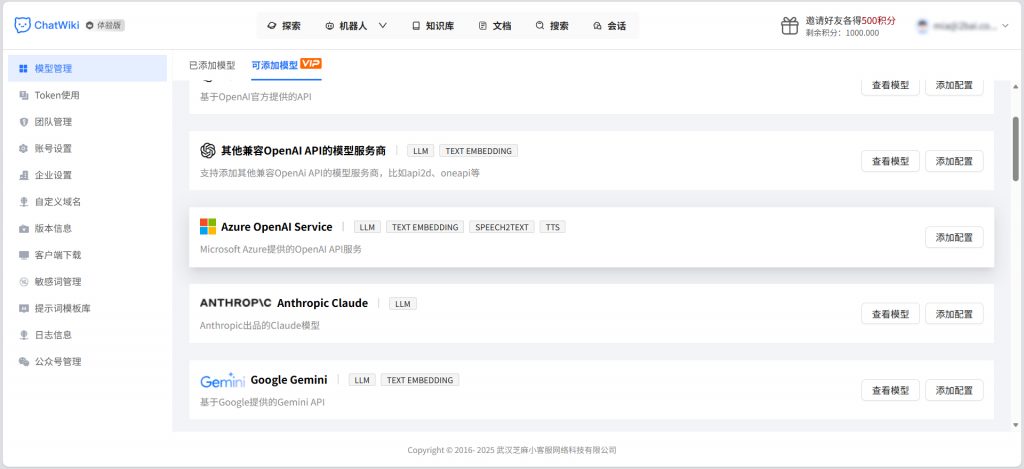Click the user avatar icon
Image resolution: width=1024 pixels, height=469 pixels.
pos(922,25)
